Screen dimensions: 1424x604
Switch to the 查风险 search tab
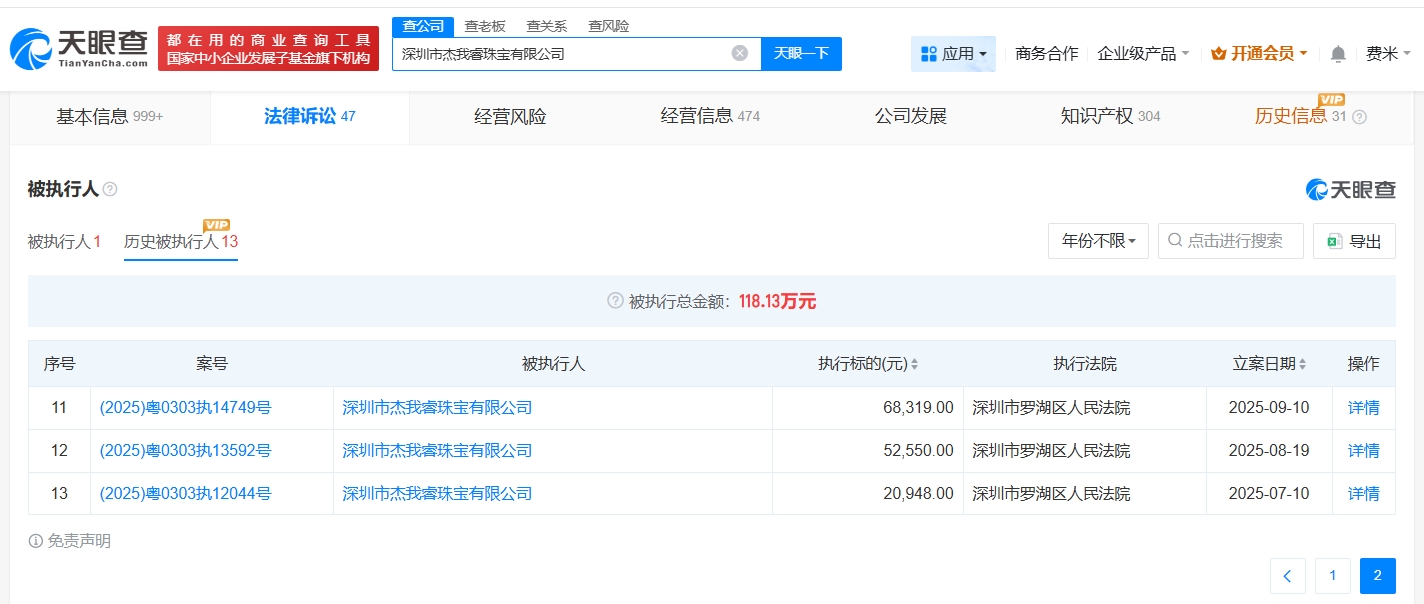coord(608,26)
